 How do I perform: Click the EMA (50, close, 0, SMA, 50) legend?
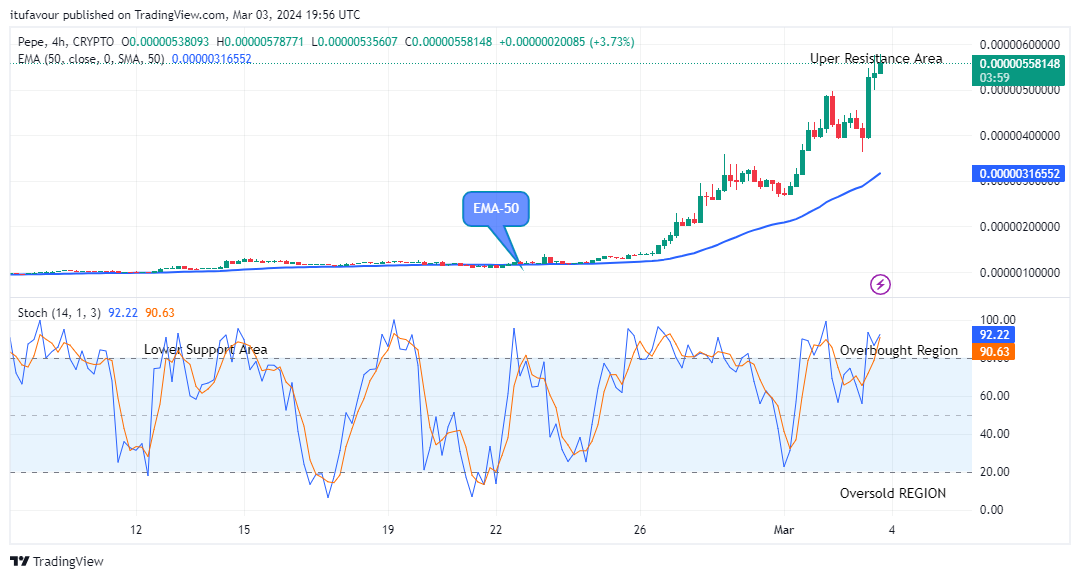pyautogui.click(x=91, y=59)
